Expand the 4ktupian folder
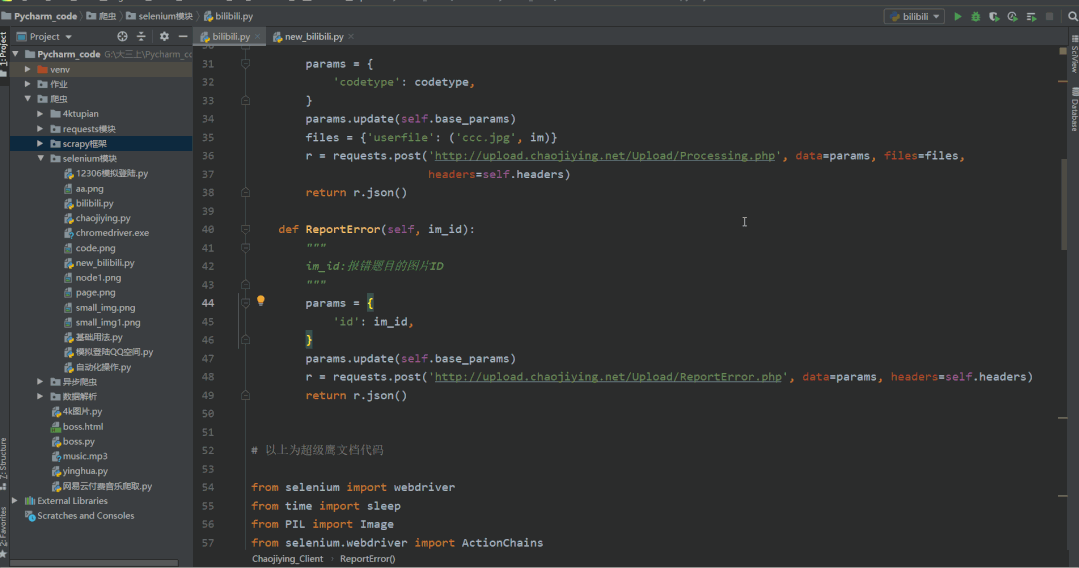This screenshot has height=568, width=1079. [x=40, y=114]
